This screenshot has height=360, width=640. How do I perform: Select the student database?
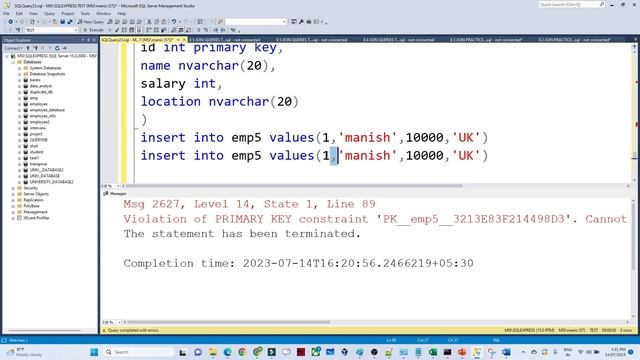(x=36, y=152)
